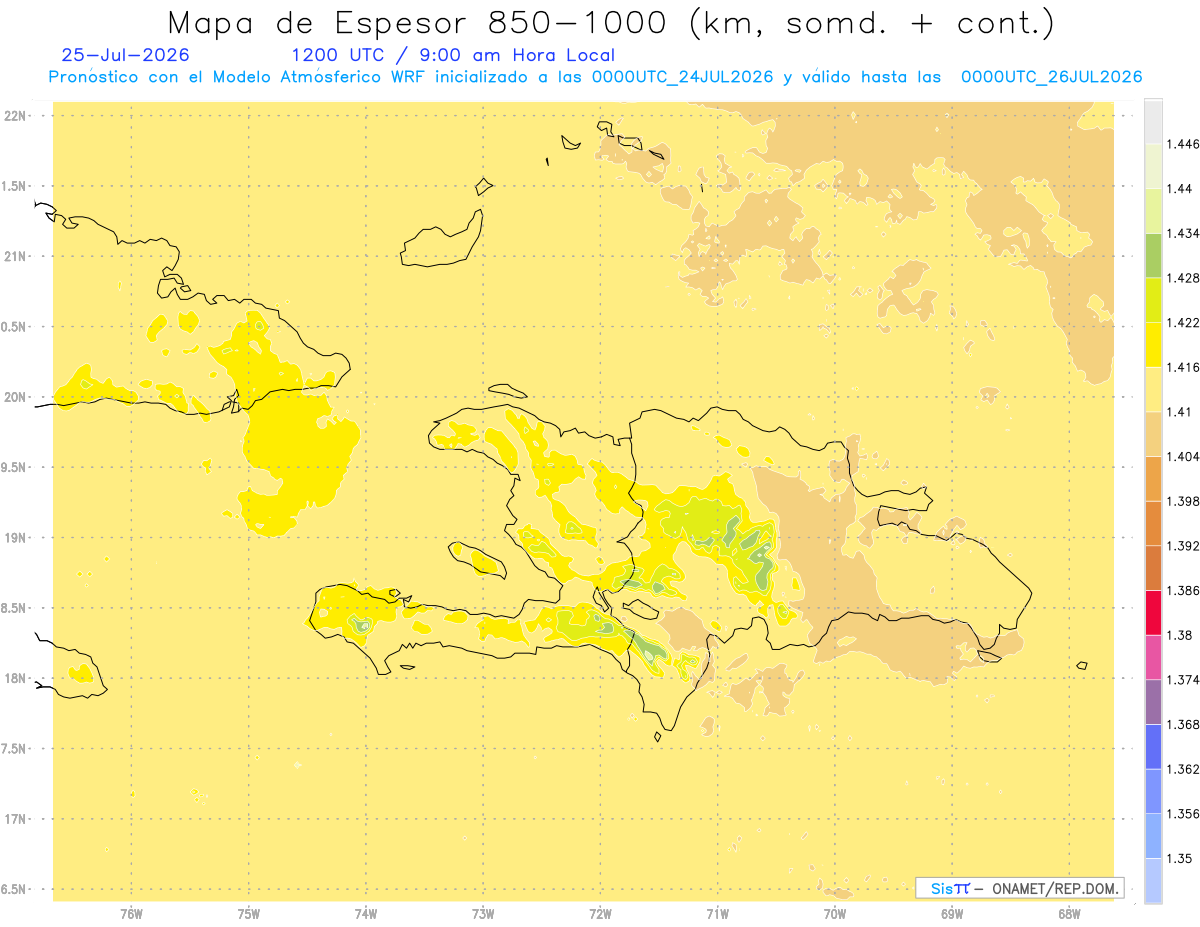Click the legend value label '1.38'
The height and width of the screenshot is (927, 1200).
1180,635
